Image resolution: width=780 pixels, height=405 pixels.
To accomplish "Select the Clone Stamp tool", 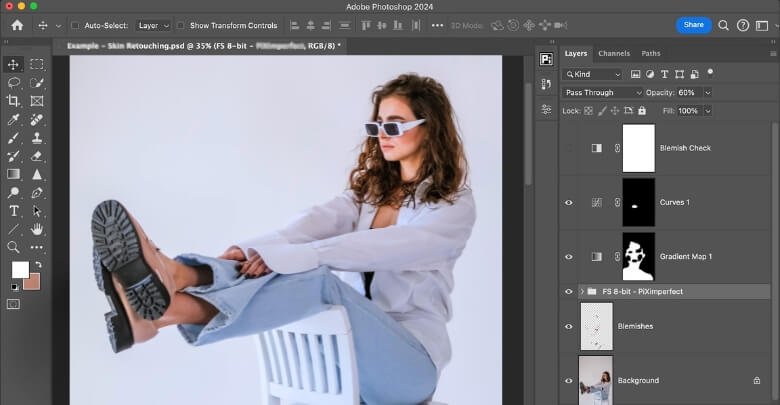I will click(36, 138).
